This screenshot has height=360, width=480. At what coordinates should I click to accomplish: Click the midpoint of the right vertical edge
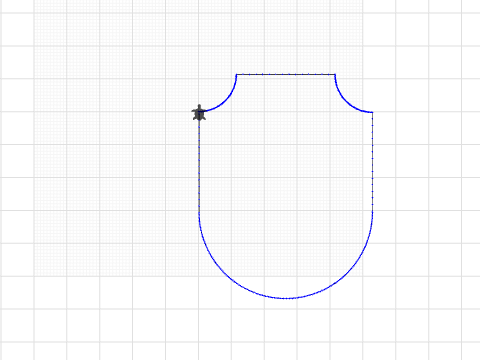(x=372, y=162)
